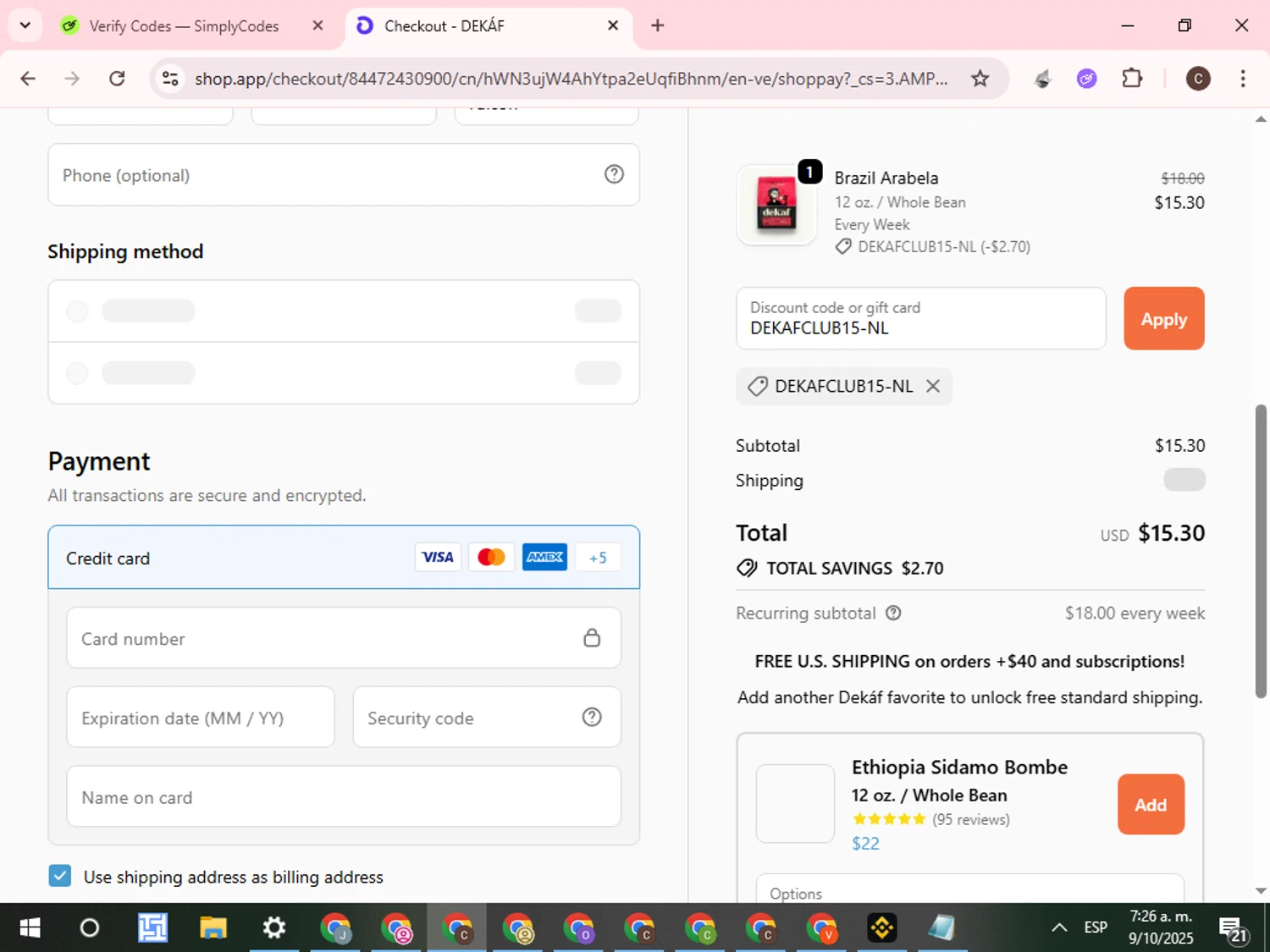Close the Checkout - DEKÁF tab
The image size is (1270, 952).
click(x=613, y=25)
